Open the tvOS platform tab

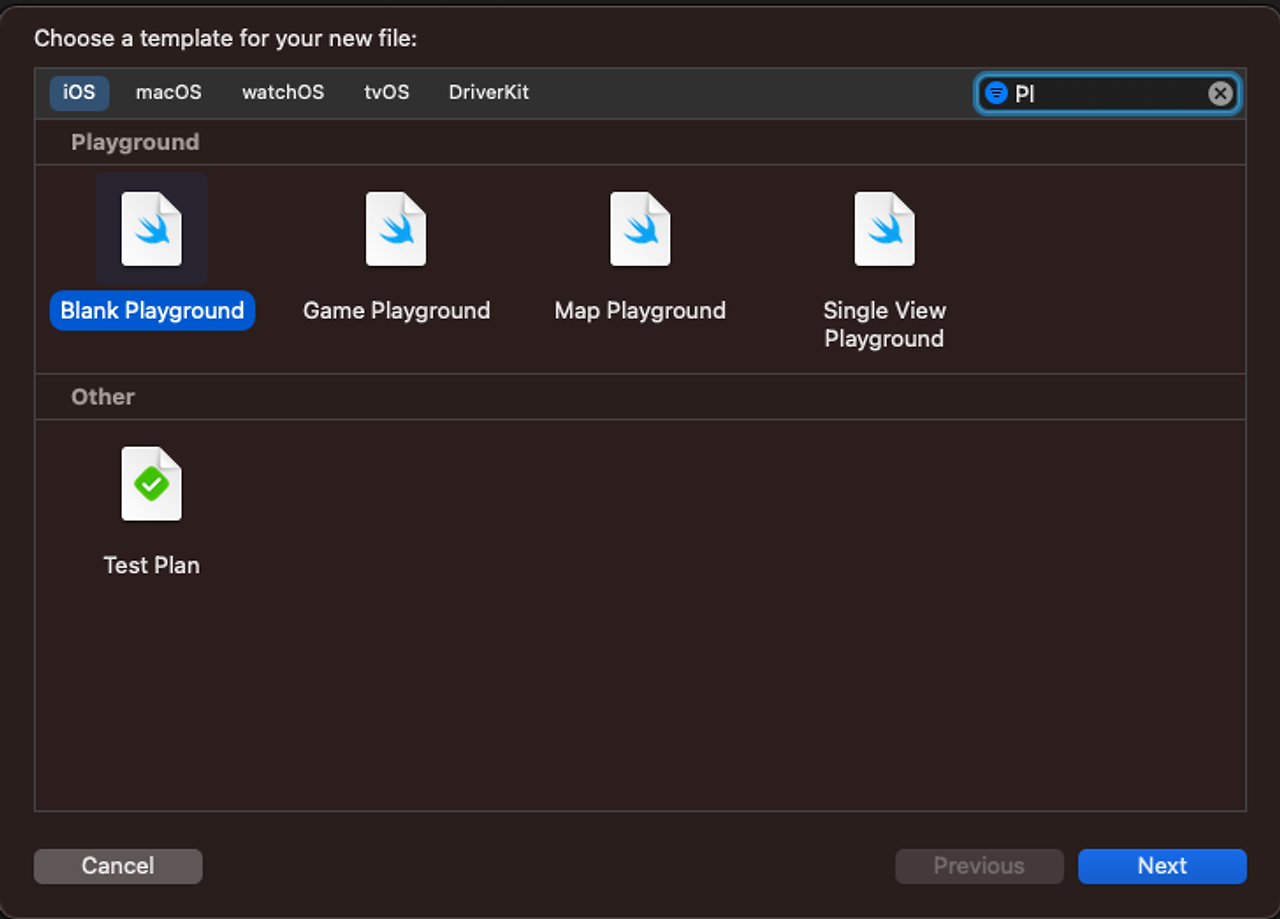[387, 92]
